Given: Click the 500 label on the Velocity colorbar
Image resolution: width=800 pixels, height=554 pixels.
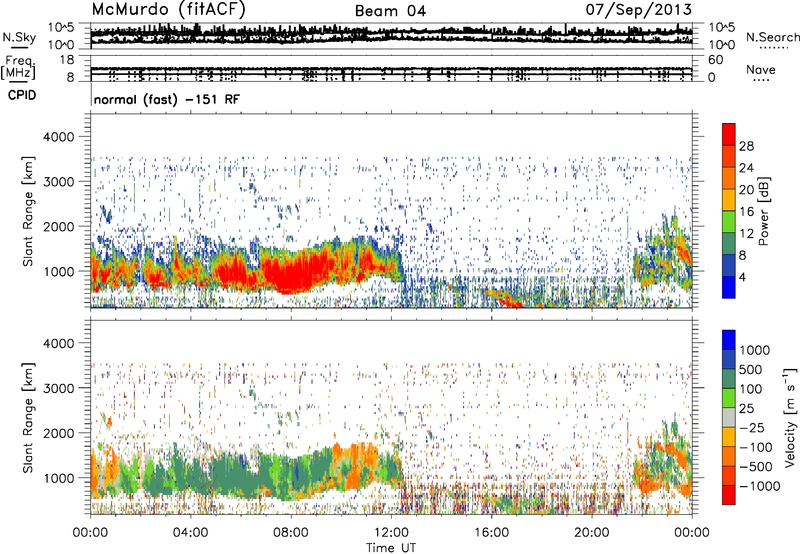Looking at the screenshot, I should [x=751, y=369].
